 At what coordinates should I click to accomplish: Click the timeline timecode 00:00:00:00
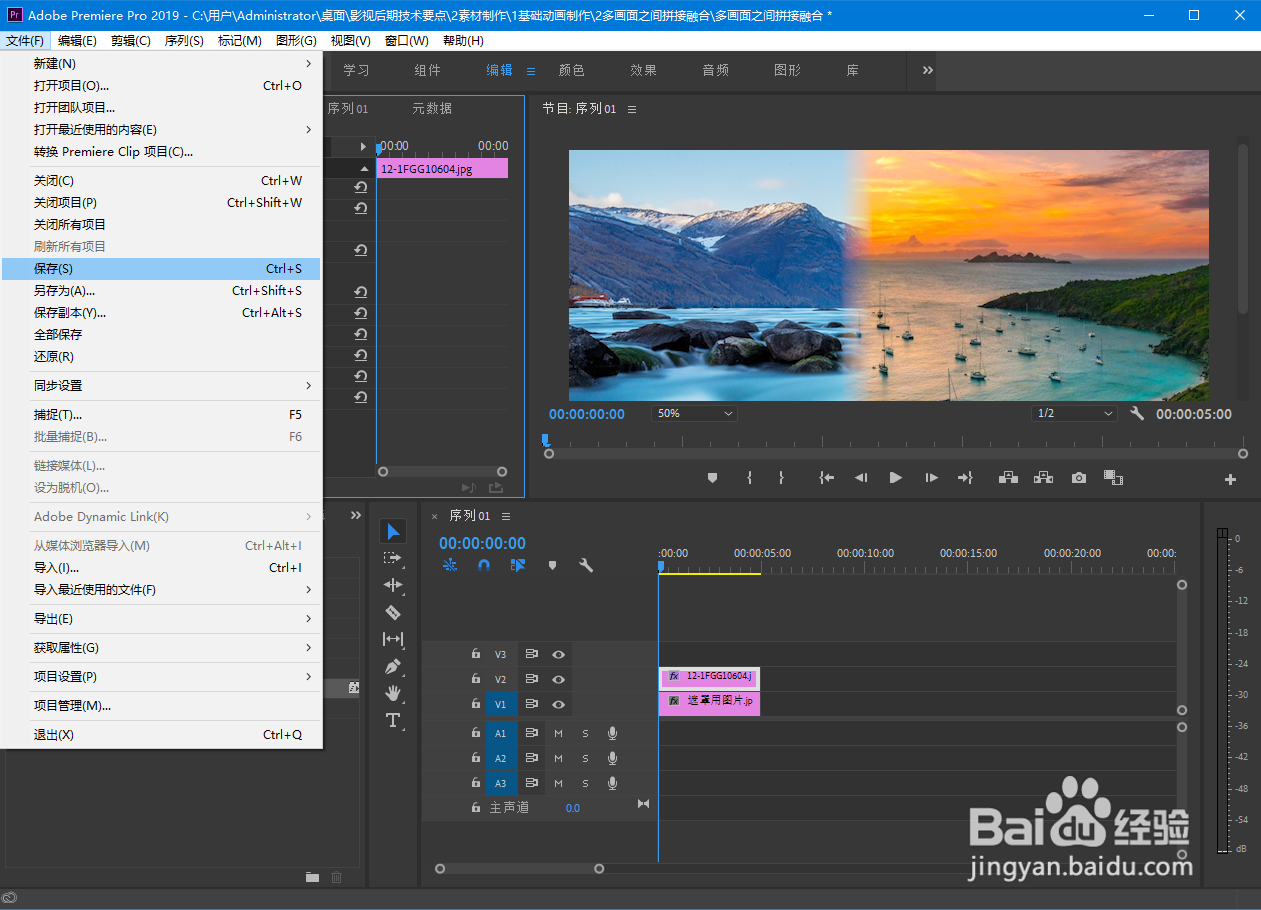(x=482, y=543)
